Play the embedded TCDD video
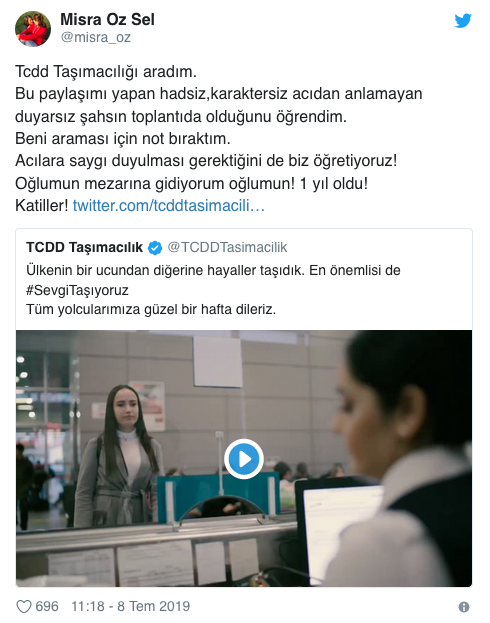The image size is (490, 623). click(x=244, y=459)
